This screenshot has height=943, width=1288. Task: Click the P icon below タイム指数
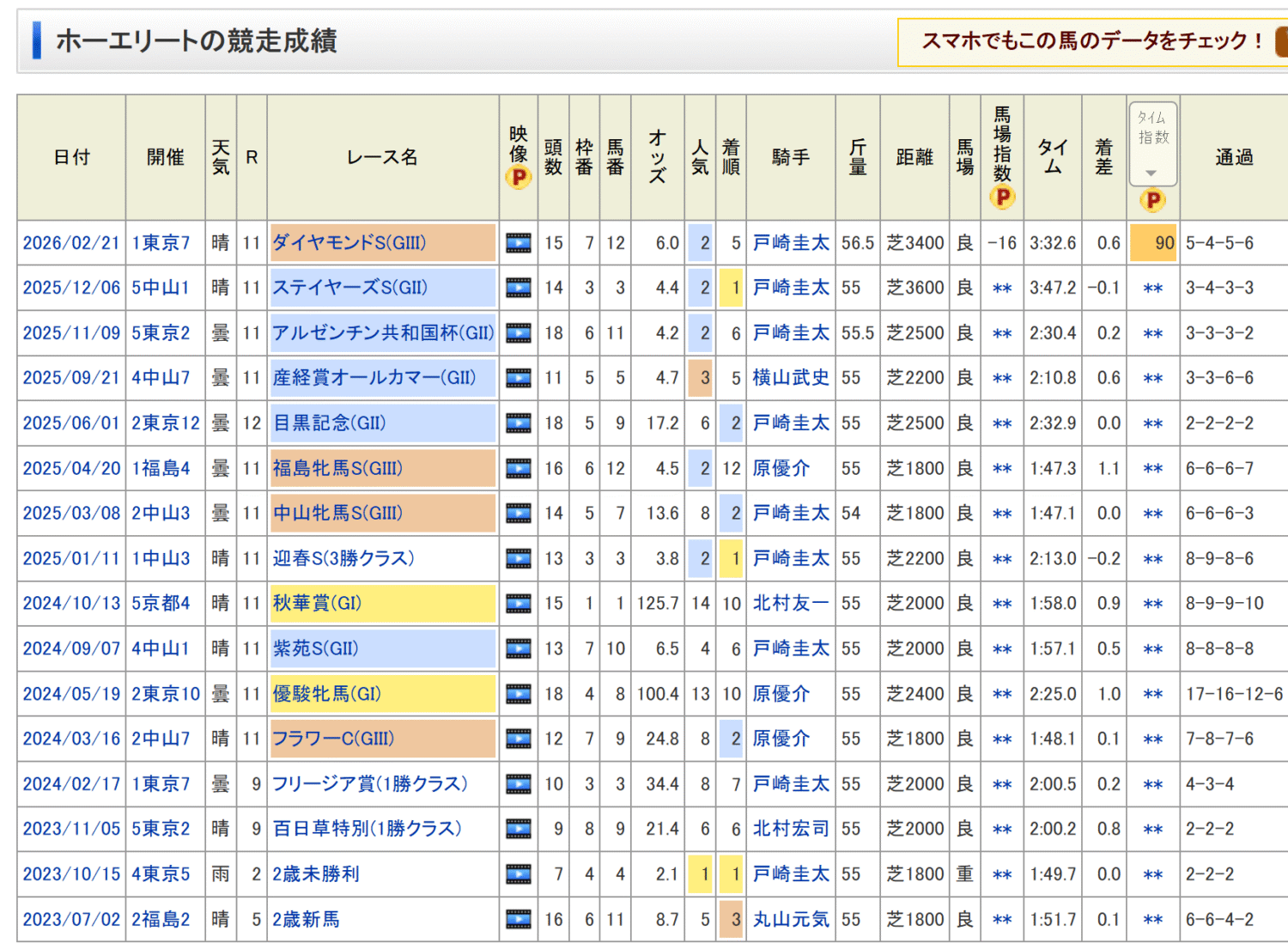[x=1152, y=200]
